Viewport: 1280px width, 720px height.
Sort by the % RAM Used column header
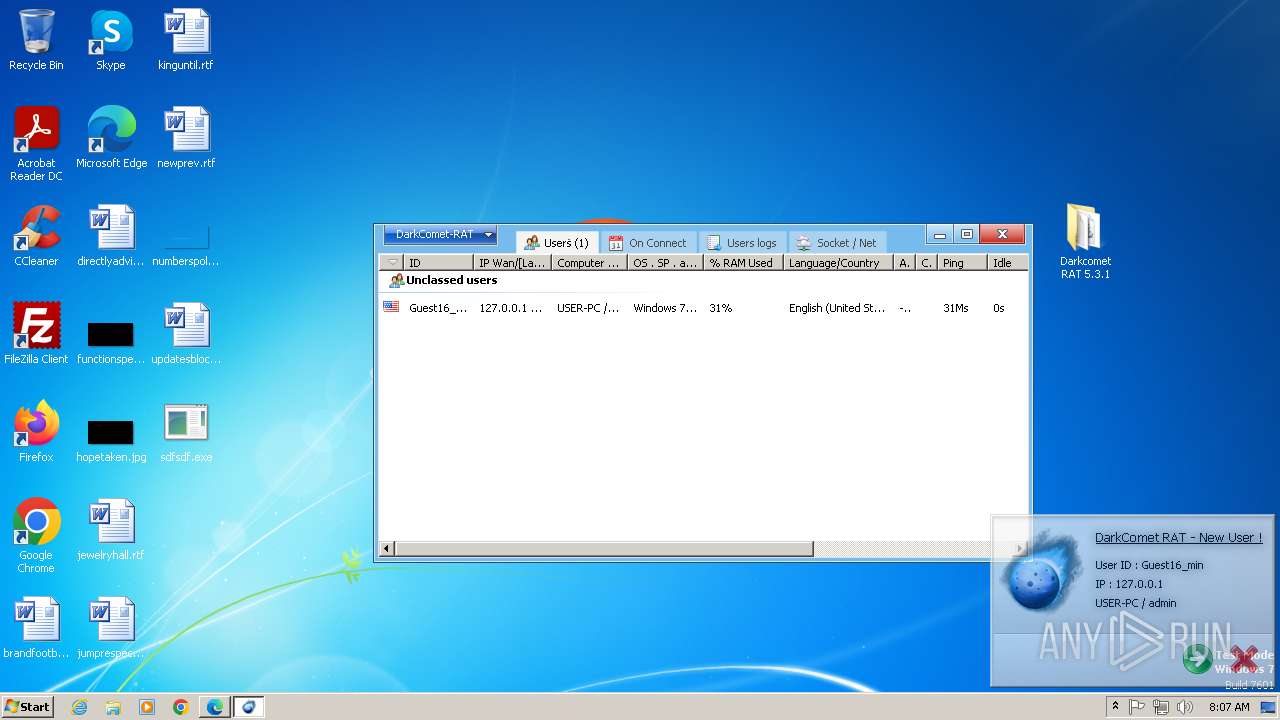click(x=744, y=263)
